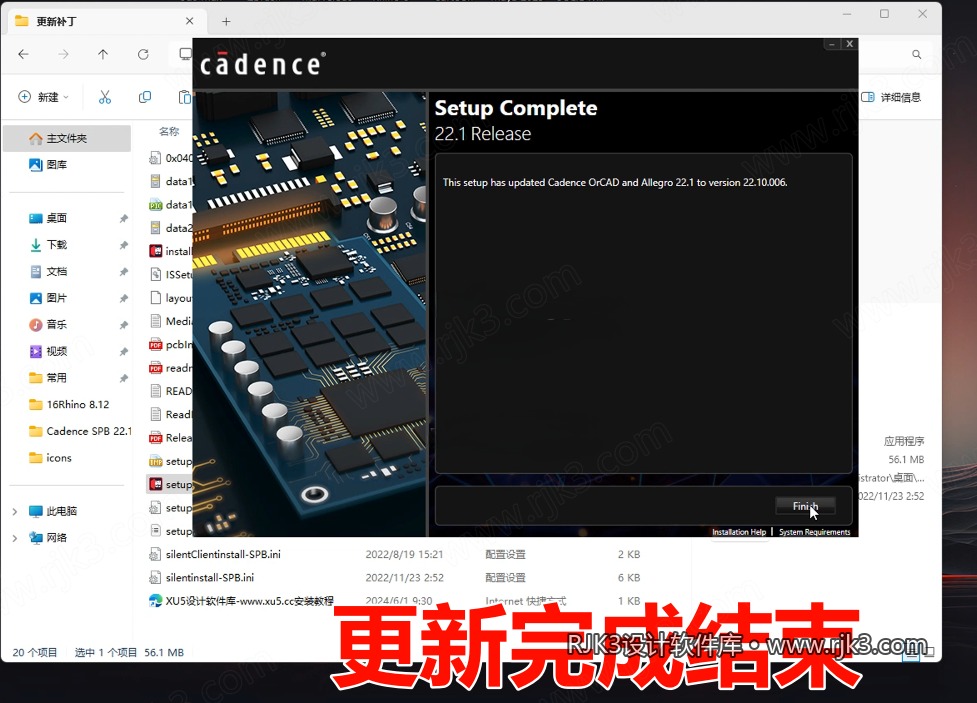Sort by the 名称 column header
Image resolution: width=977 pixels, height=703 pixels.
coord(169,131)
